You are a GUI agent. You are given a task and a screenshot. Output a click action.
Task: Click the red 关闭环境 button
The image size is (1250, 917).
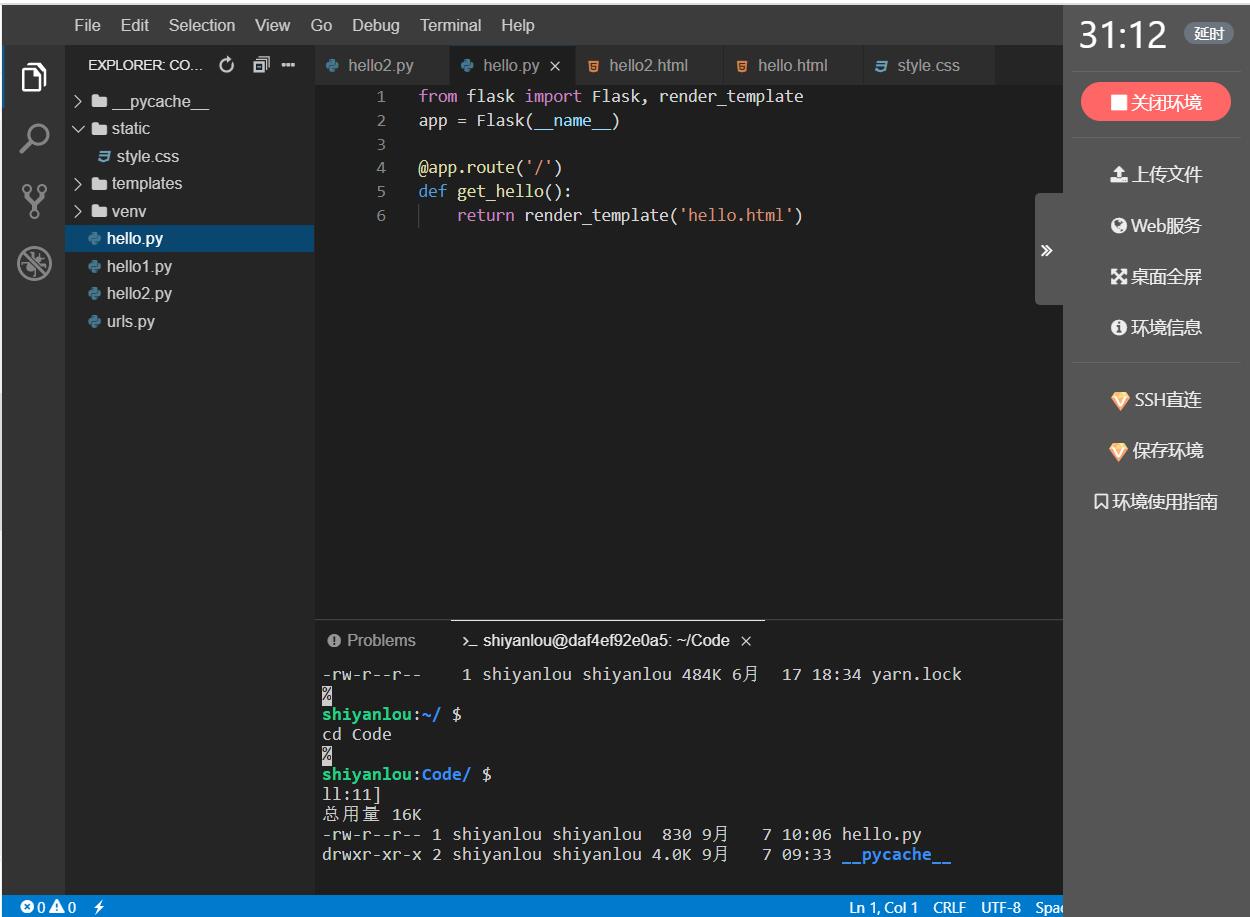point(1155,102)
